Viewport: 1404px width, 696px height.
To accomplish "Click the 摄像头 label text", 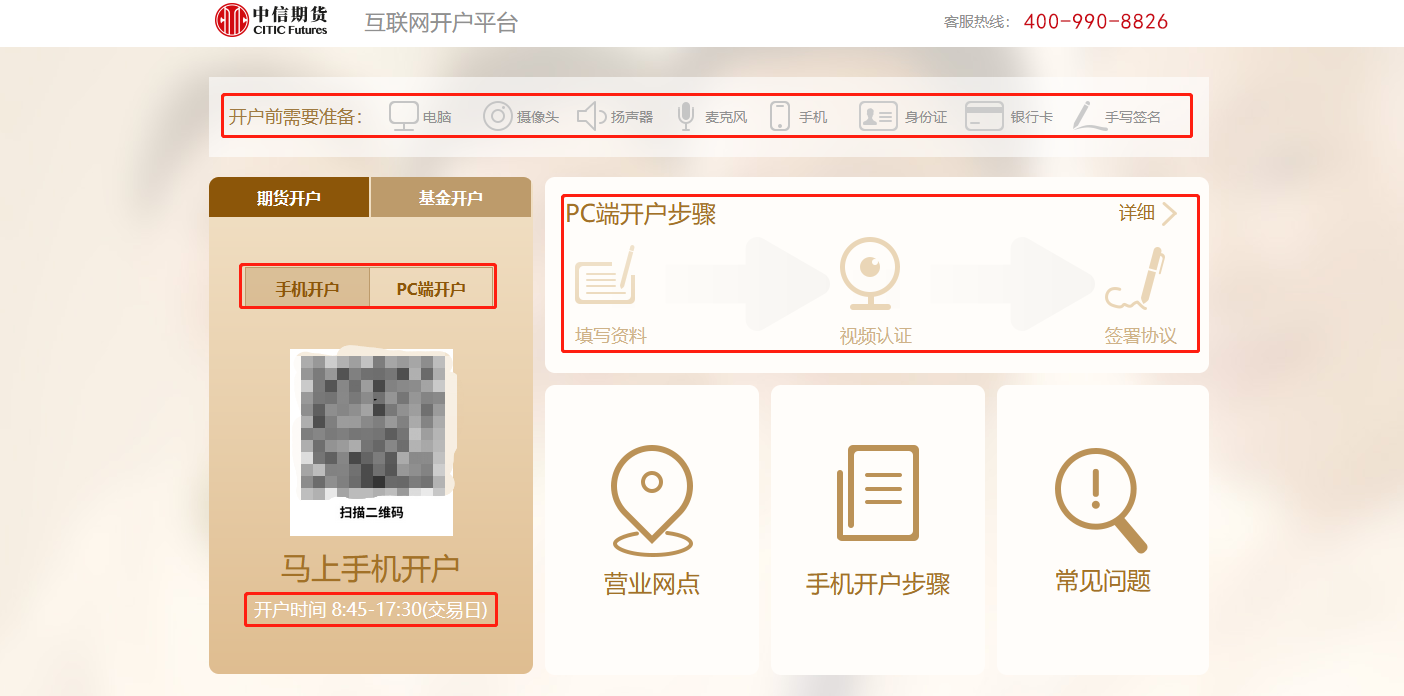I will (x=538, y=117).
